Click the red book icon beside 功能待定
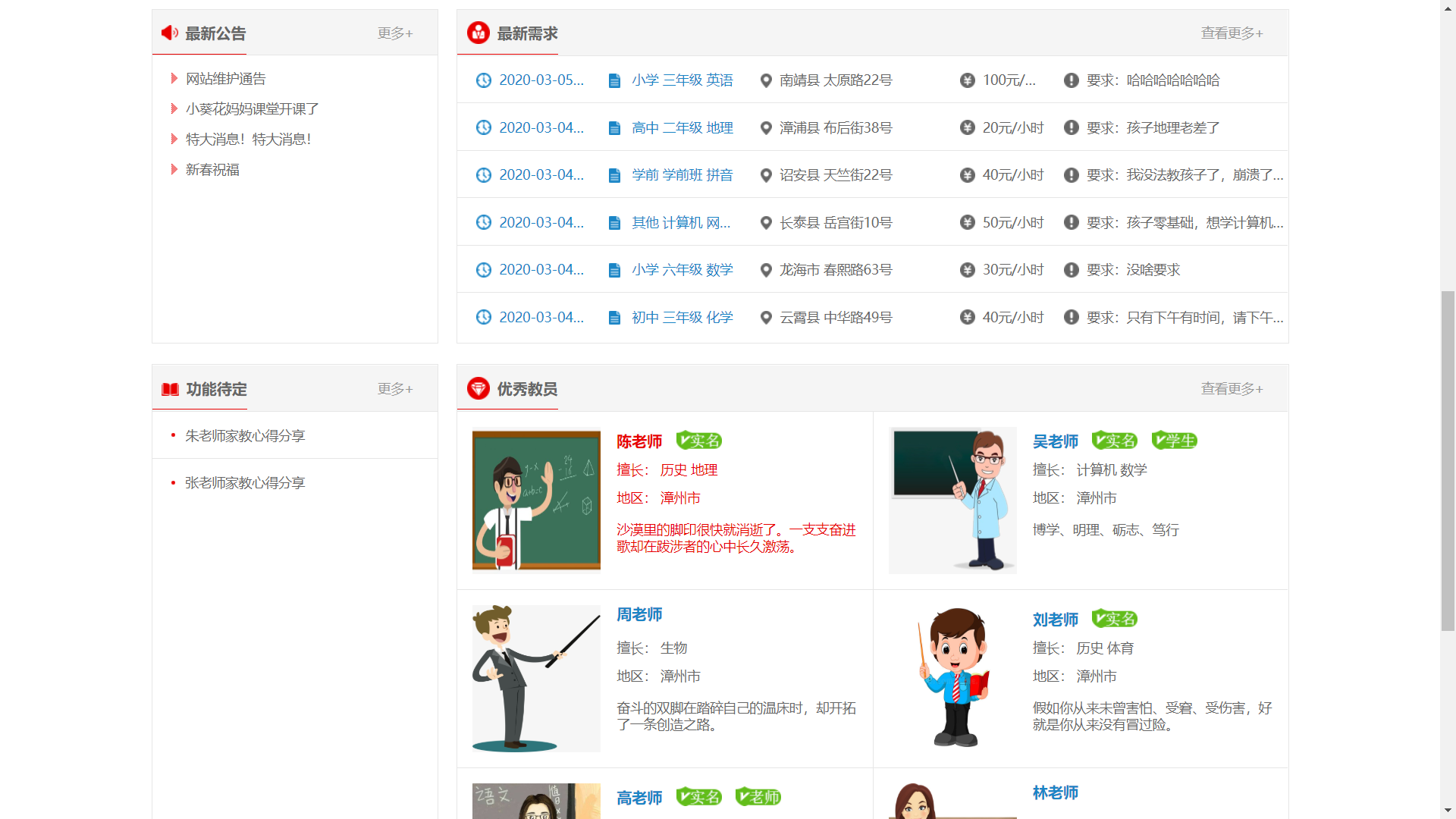This screenshot has height=819, width=1456. 170,389
